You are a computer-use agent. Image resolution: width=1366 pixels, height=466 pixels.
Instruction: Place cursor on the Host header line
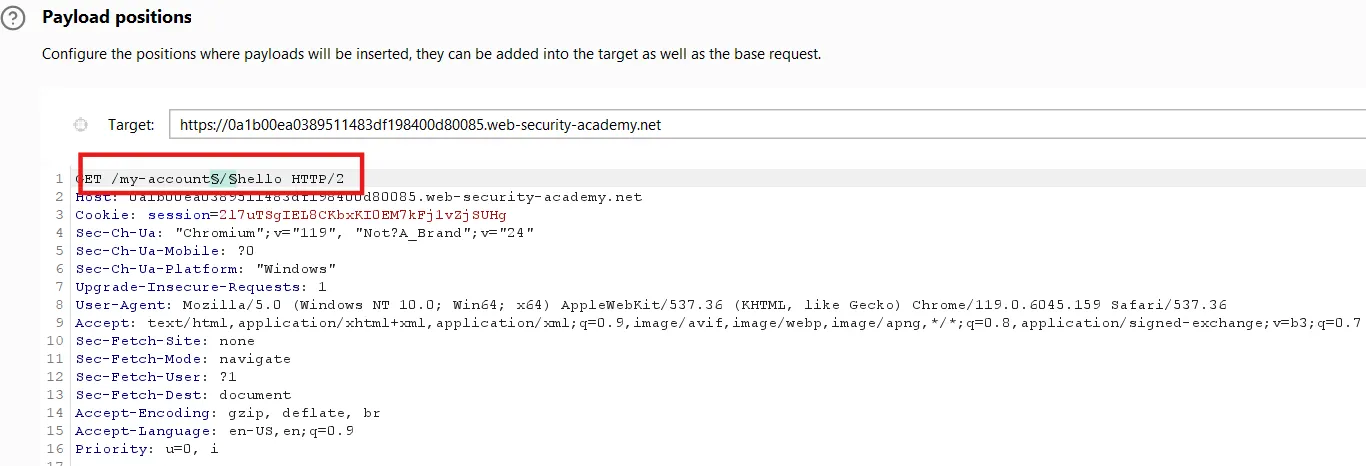click(x=358, y=197)
